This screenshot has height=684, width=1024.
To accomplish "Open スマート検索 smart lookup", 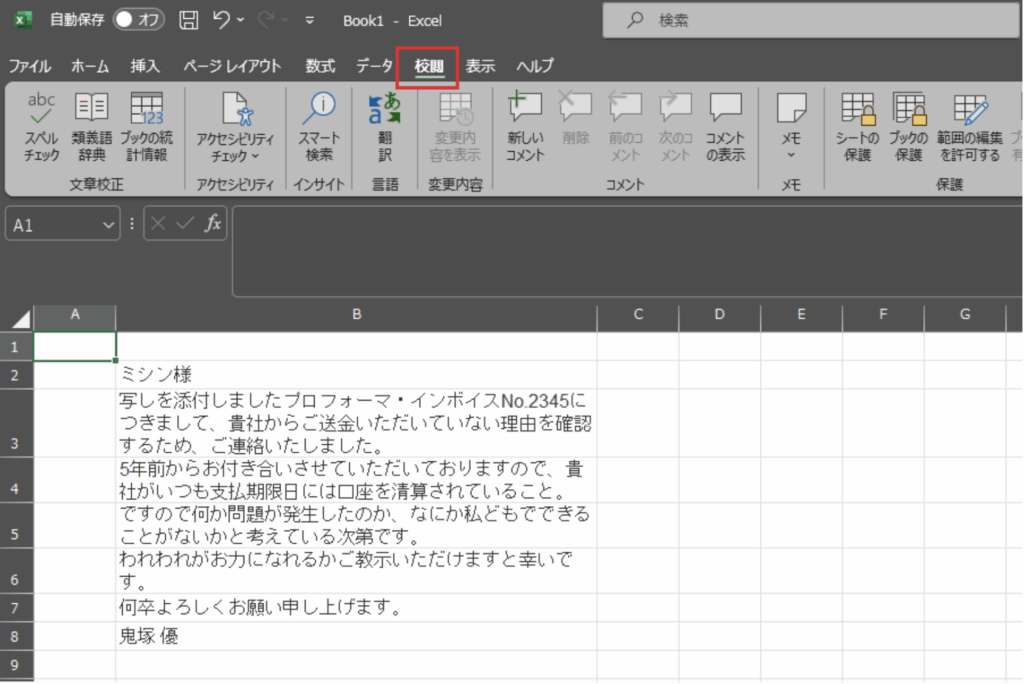I will pos(319,127).
